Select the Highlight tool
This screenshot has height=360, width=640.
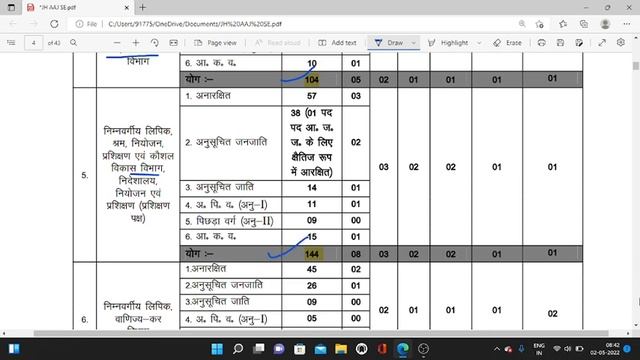448,42
